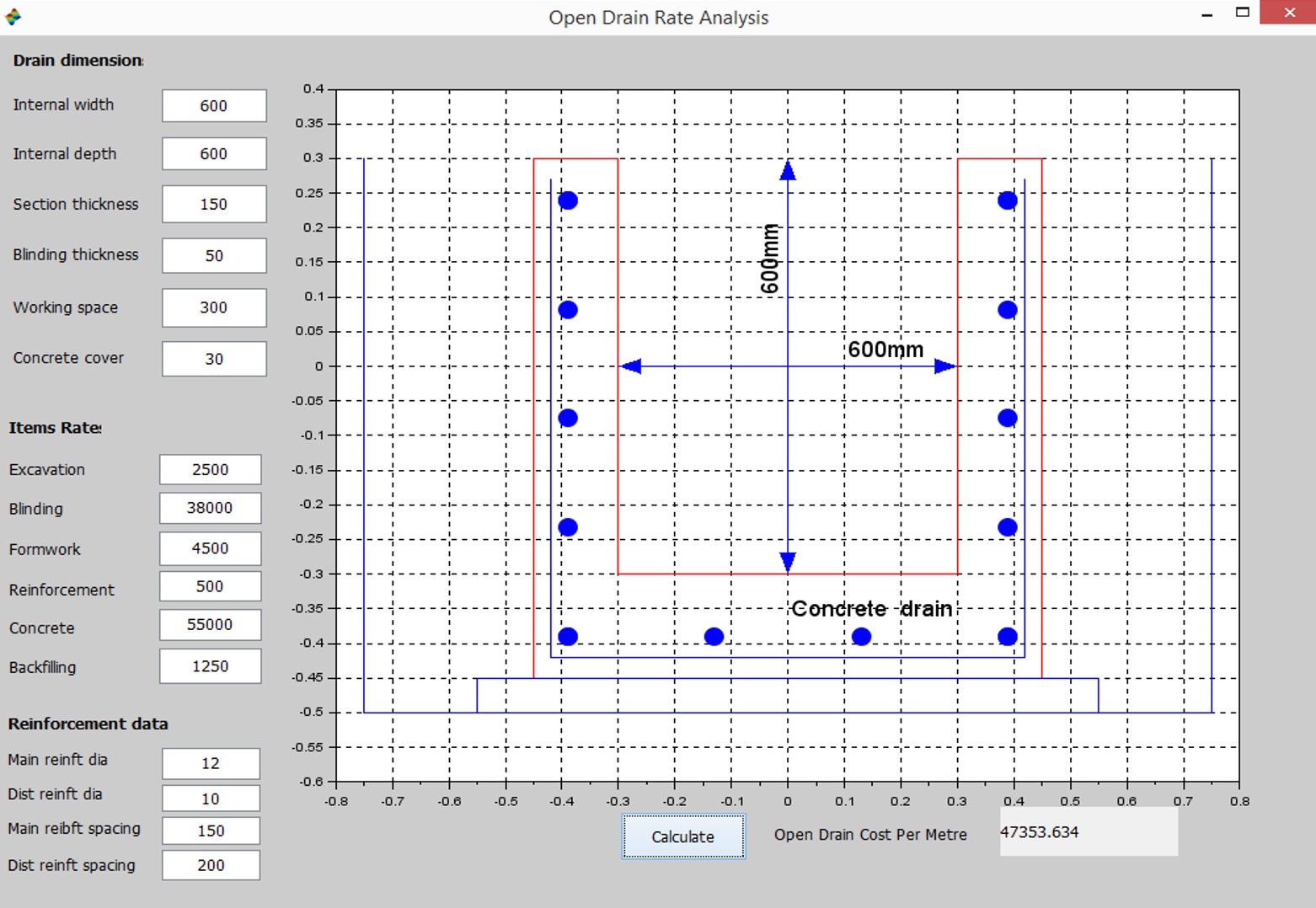This screenshot has height=908, width=1316.
Task: Select the Blinding rate value 38000
Action: [210, 508]
